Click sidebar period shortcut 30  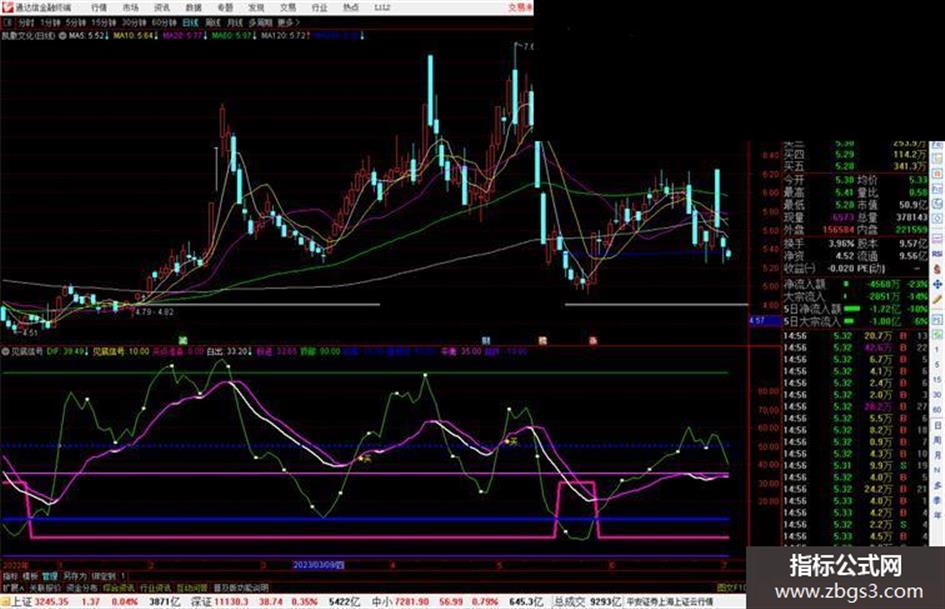point(937,395)
